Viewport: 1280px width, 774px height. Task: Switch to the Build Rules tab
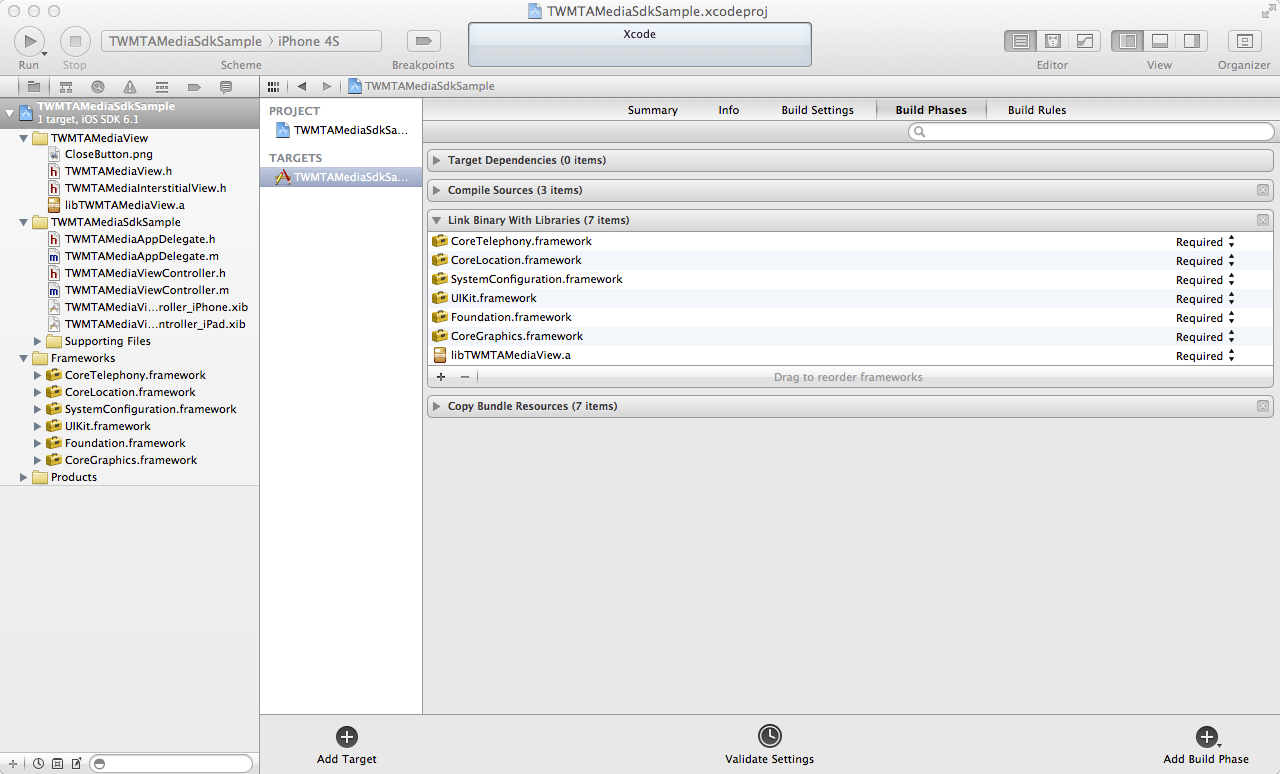tap(1037, 110)
